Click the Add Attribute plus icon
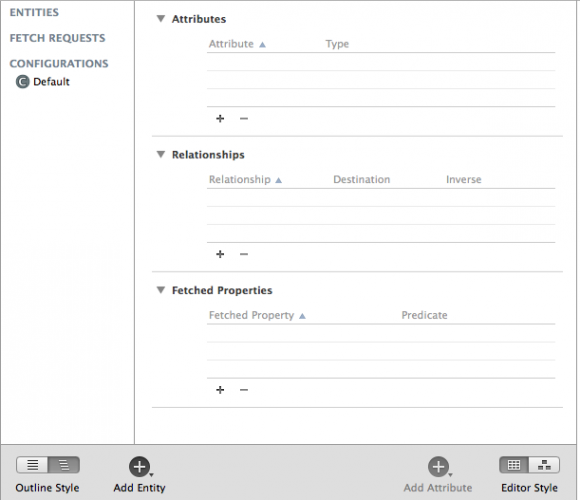 tap(438, 466)
